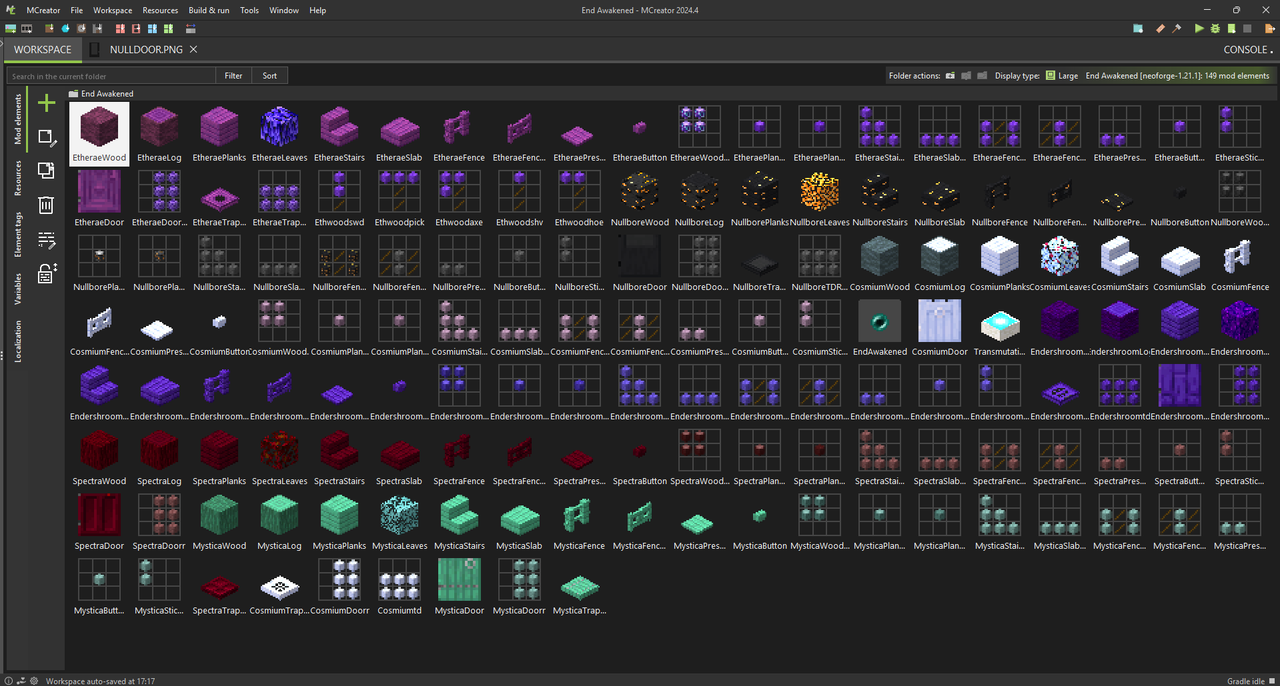Screen dimensions: 1280x686
Task: Open the Build & run menu
Action: pyautogui.click(x=208, y=10)
